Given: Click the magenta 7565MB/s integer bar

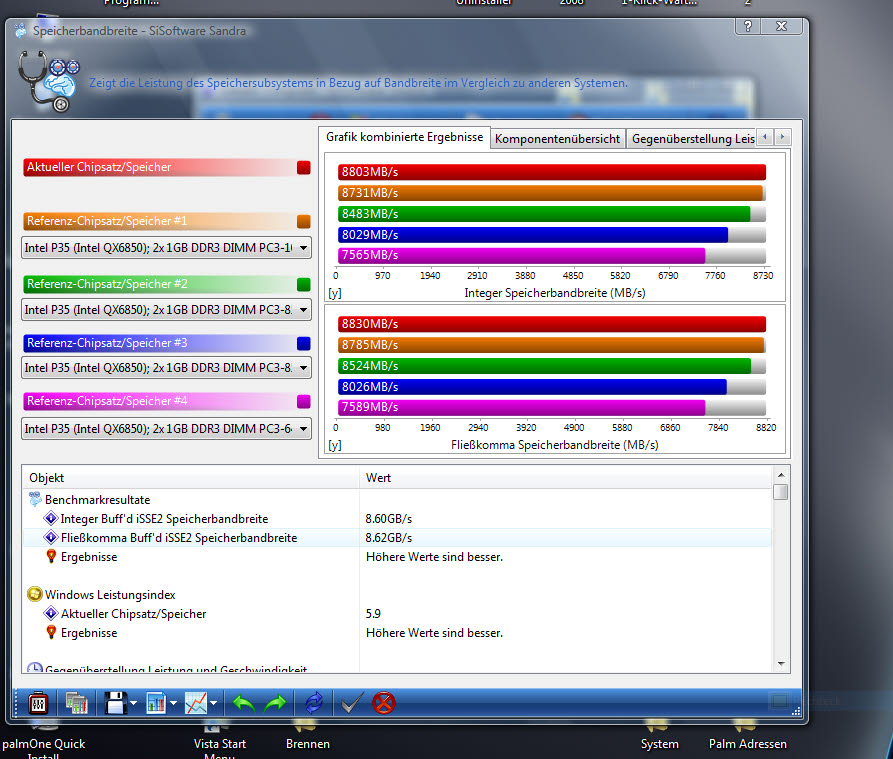Looking at the screenshot, I should [x=521, y=255].
